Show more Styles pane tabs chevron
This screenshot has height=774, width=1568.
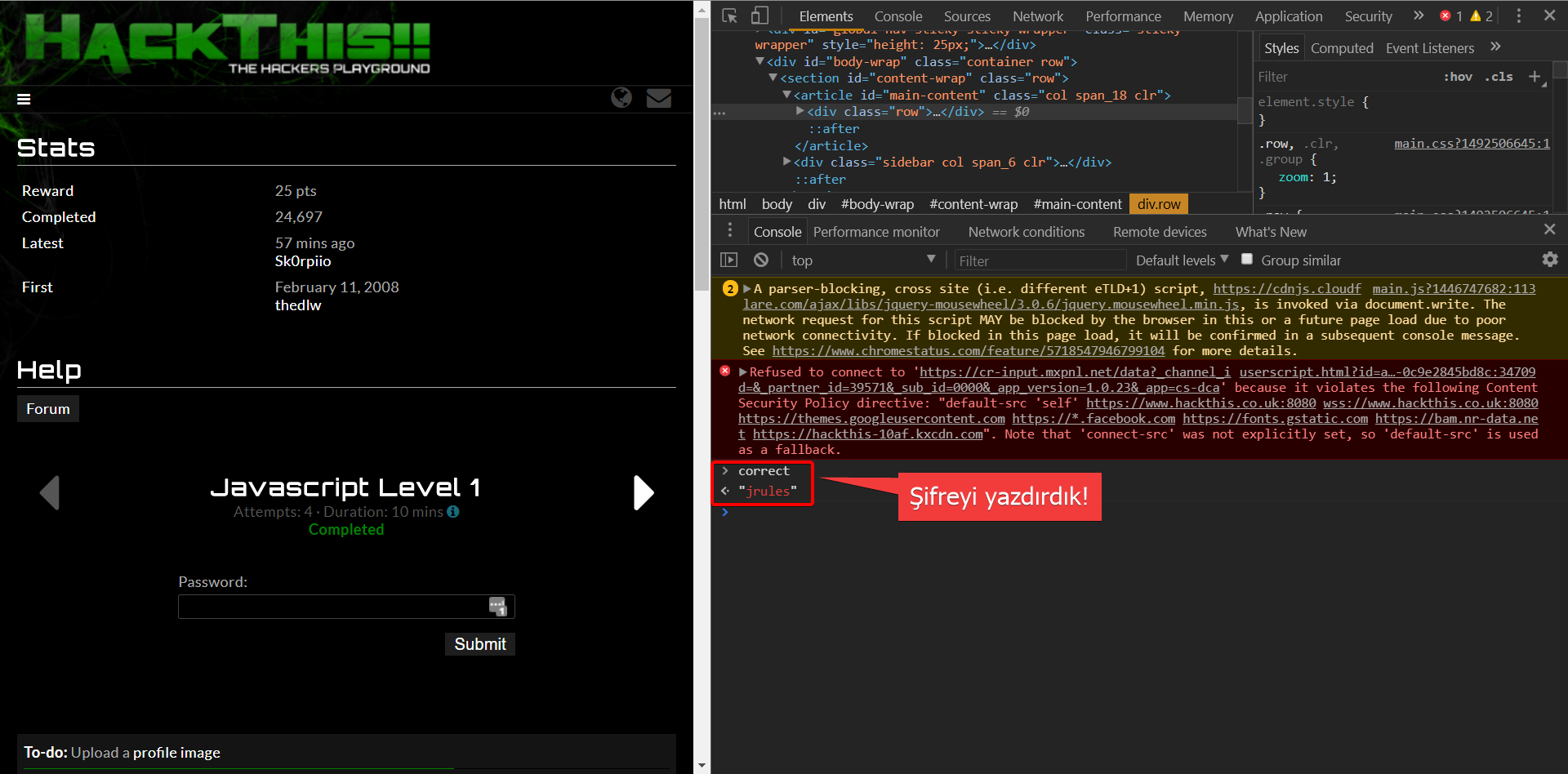click(1495, 47)
